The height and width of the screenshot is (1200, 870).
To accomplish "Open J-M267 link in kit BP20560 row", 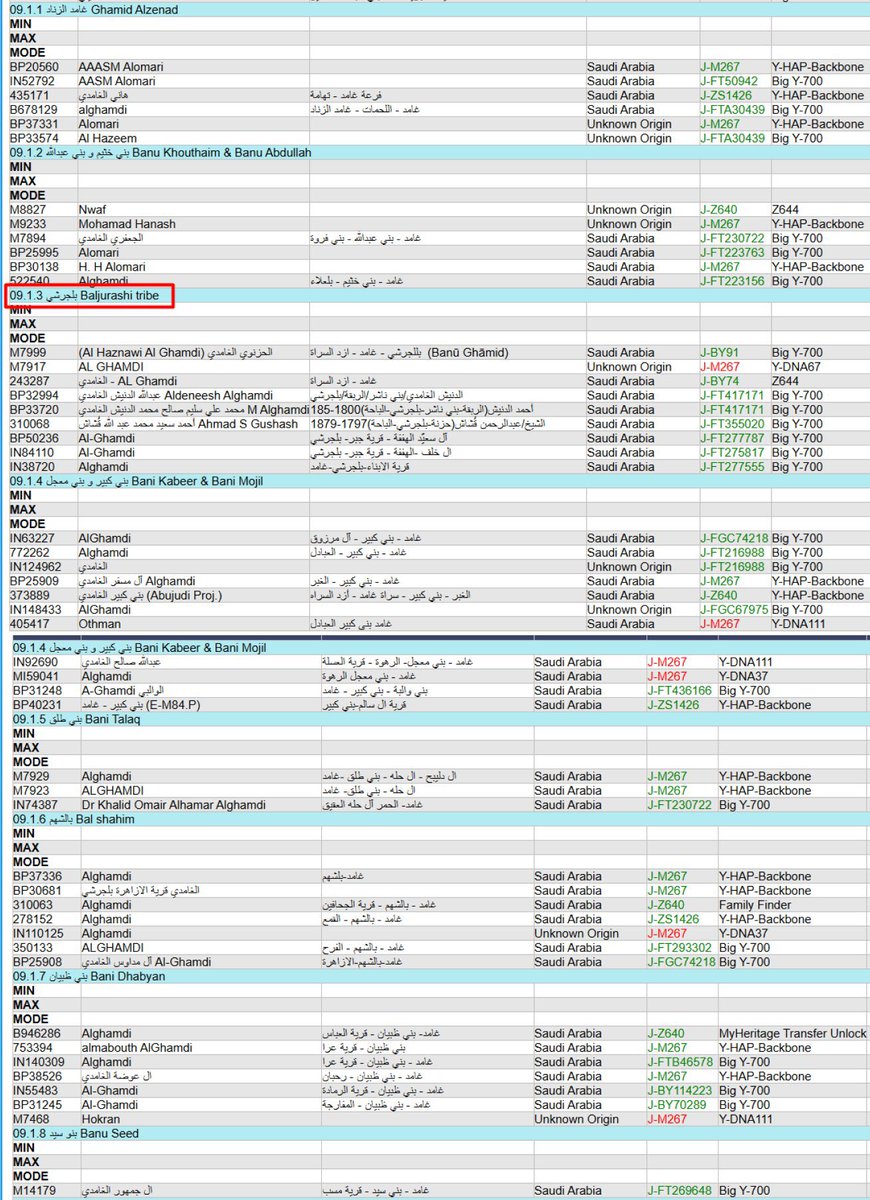I will 720,67.
